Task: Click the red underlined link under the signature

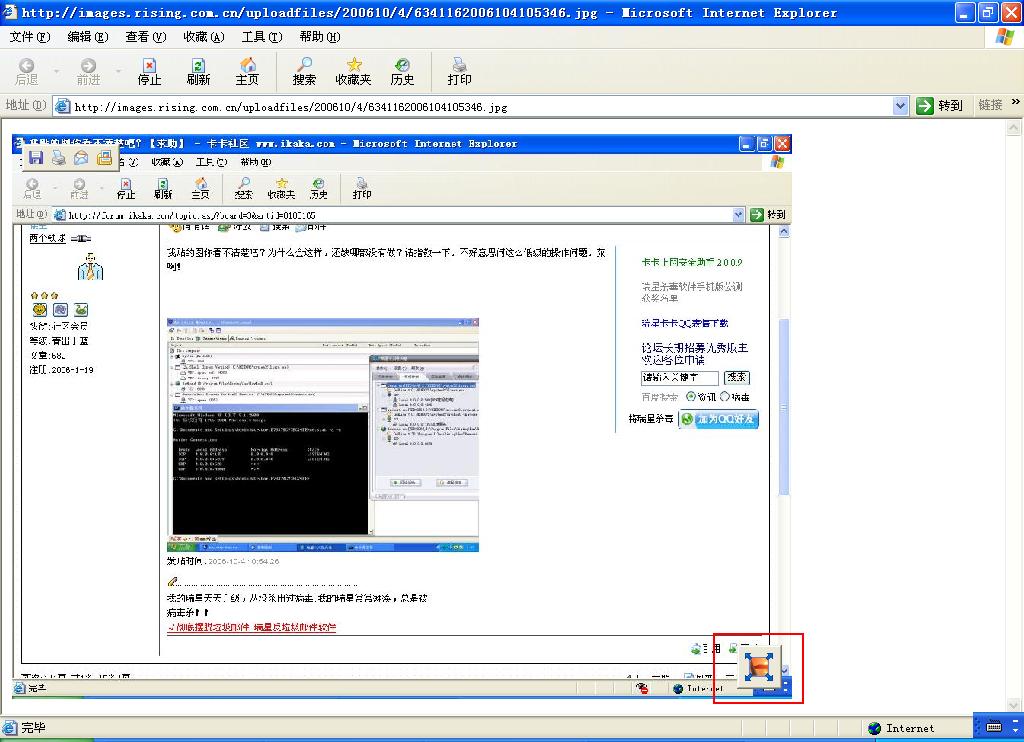Action: (251, 627)
